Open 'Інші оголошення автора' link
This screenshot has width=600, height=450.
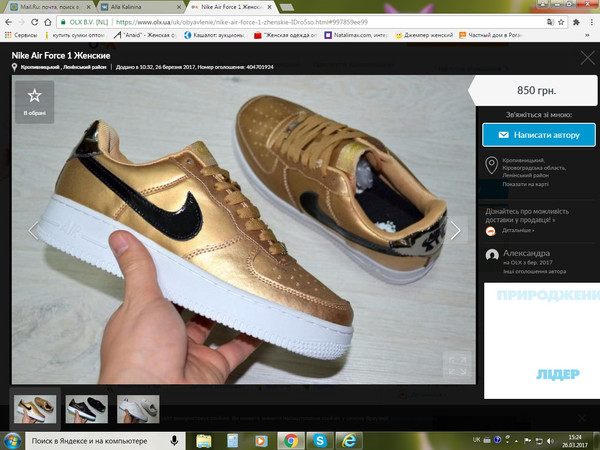534,272
